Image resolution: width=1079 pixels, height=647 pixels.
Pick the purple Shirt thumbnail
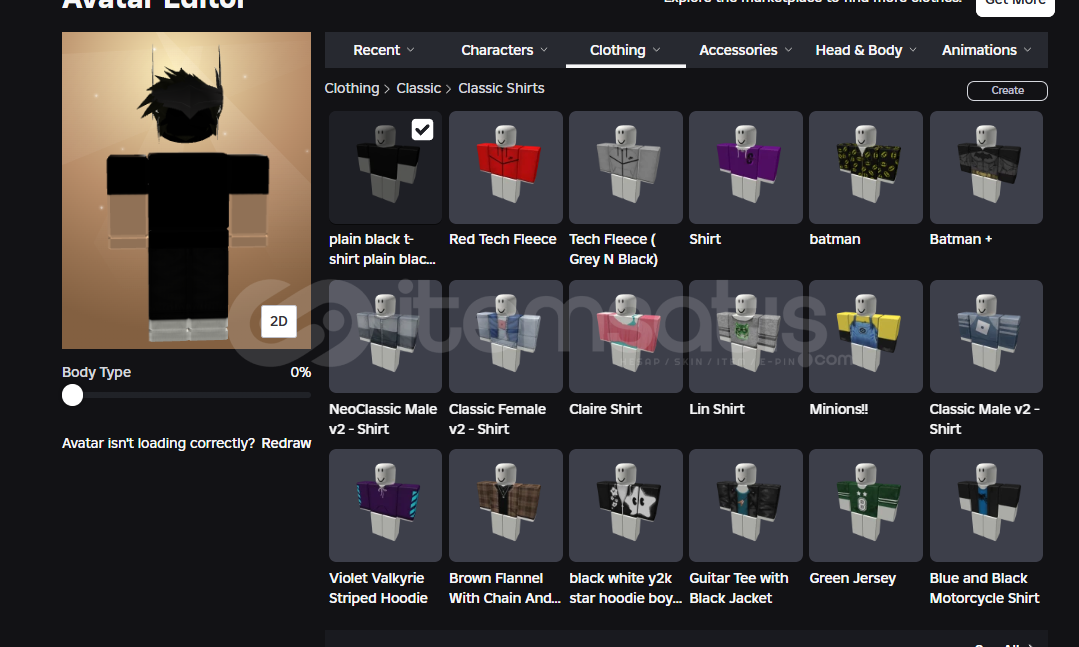pyautogui.click(x=745, y=167)
